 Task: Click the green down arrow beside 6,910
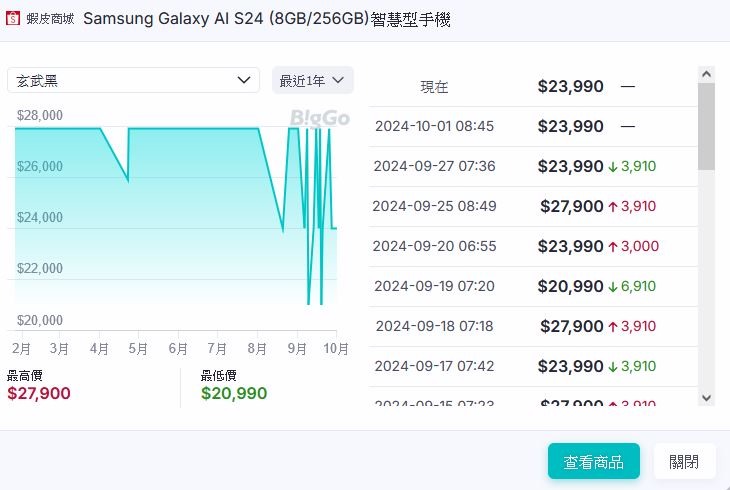click(x=613, y=286)
